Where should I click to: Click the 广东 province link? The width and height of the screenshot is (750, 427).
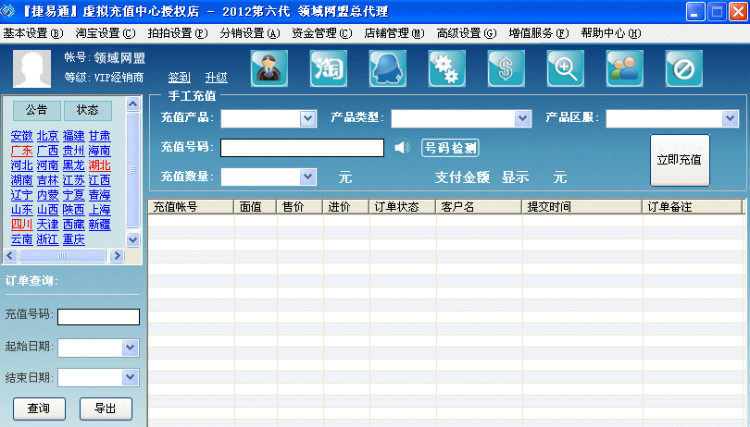(x=22, y=151)
